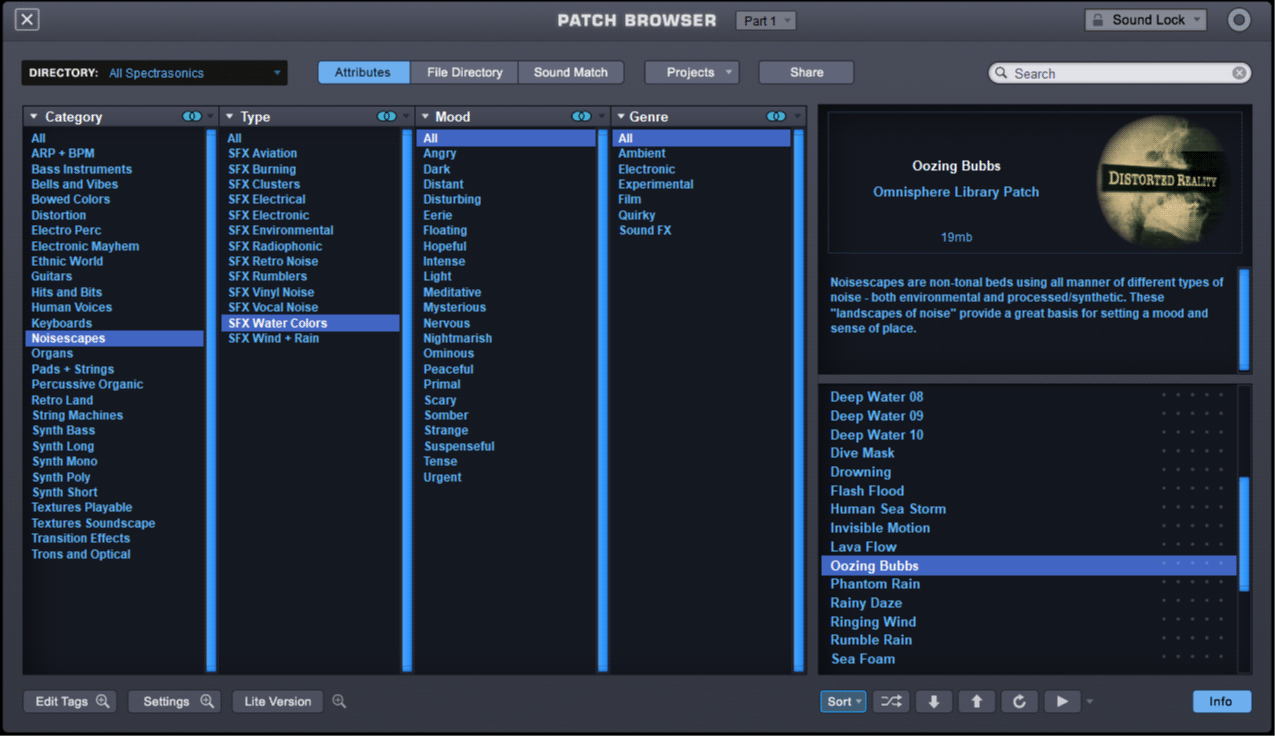Set rating dots for Deep Water 08
Viewport: 1275px width, 736px height.
click(1192, 396)
